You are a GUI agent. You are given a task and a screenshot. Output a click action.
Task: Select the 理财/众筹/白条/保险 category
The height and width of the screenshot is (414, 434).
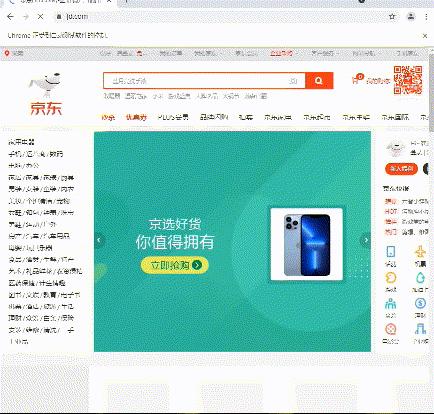click(41, 318)
